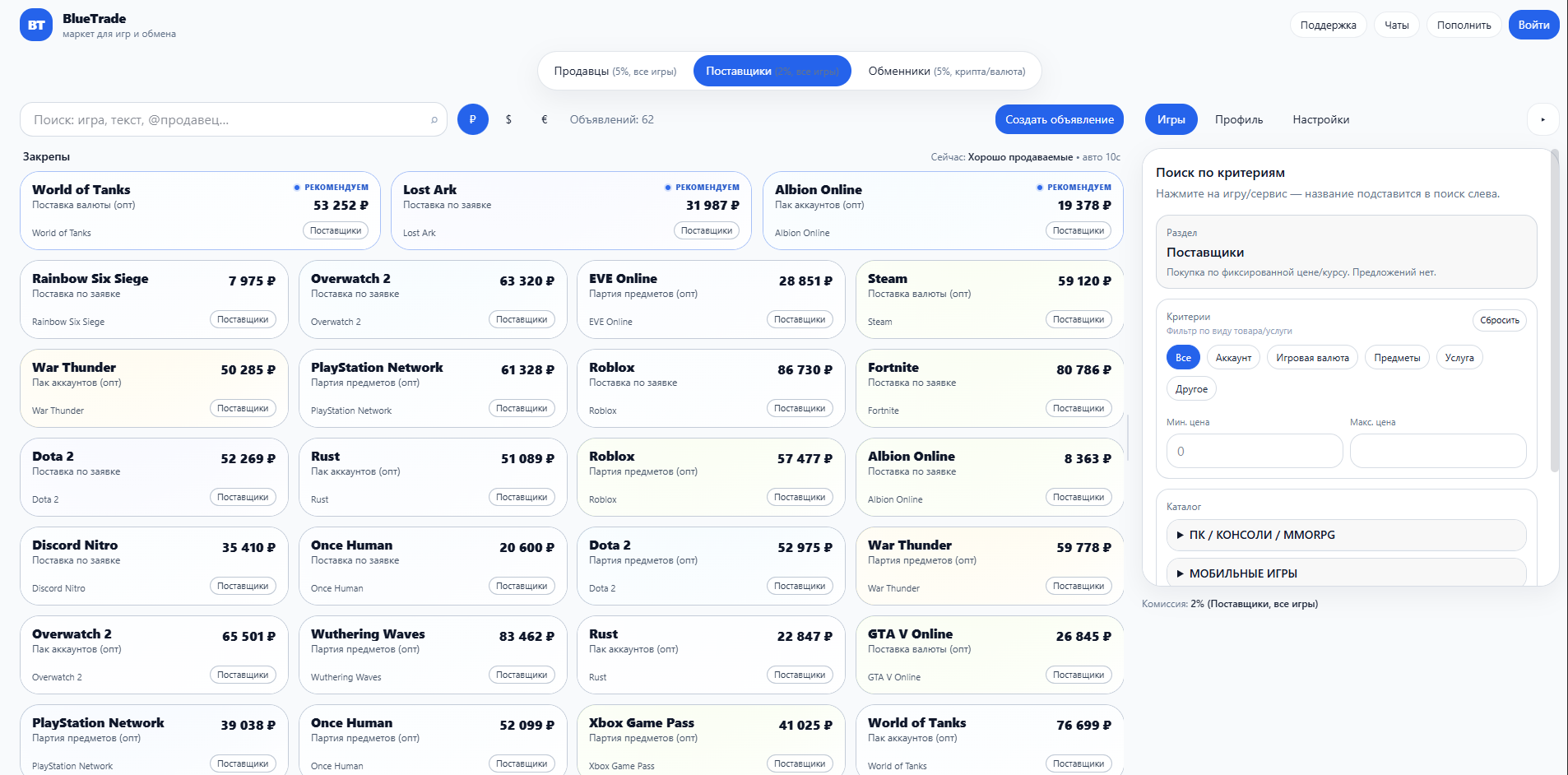The image size is (1568, 775).
Task: Open the Steam listing card
Action: 990,299
